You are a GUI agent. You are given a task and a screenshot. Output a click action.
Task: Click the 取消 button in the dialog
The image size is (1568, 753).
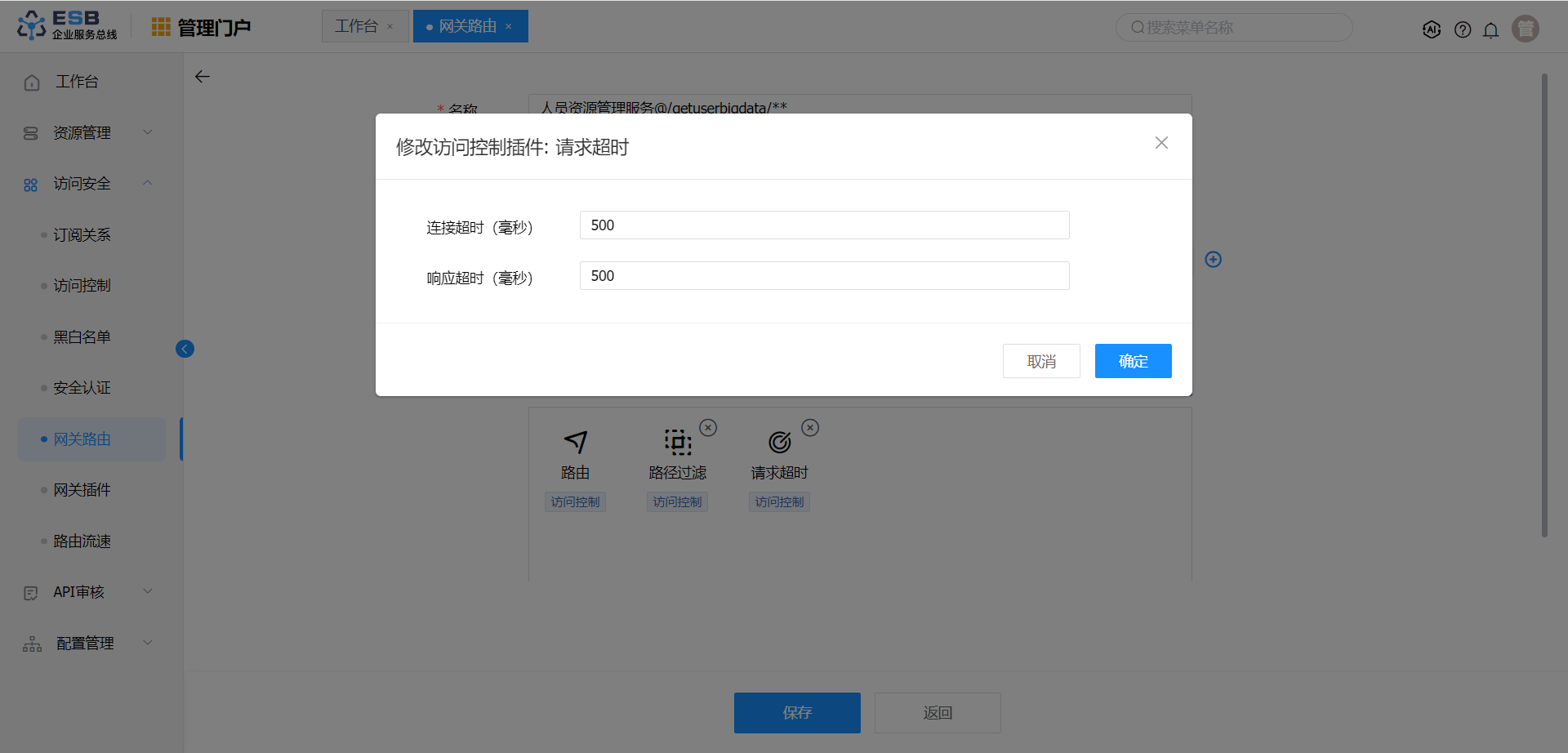click(1041, 361)
